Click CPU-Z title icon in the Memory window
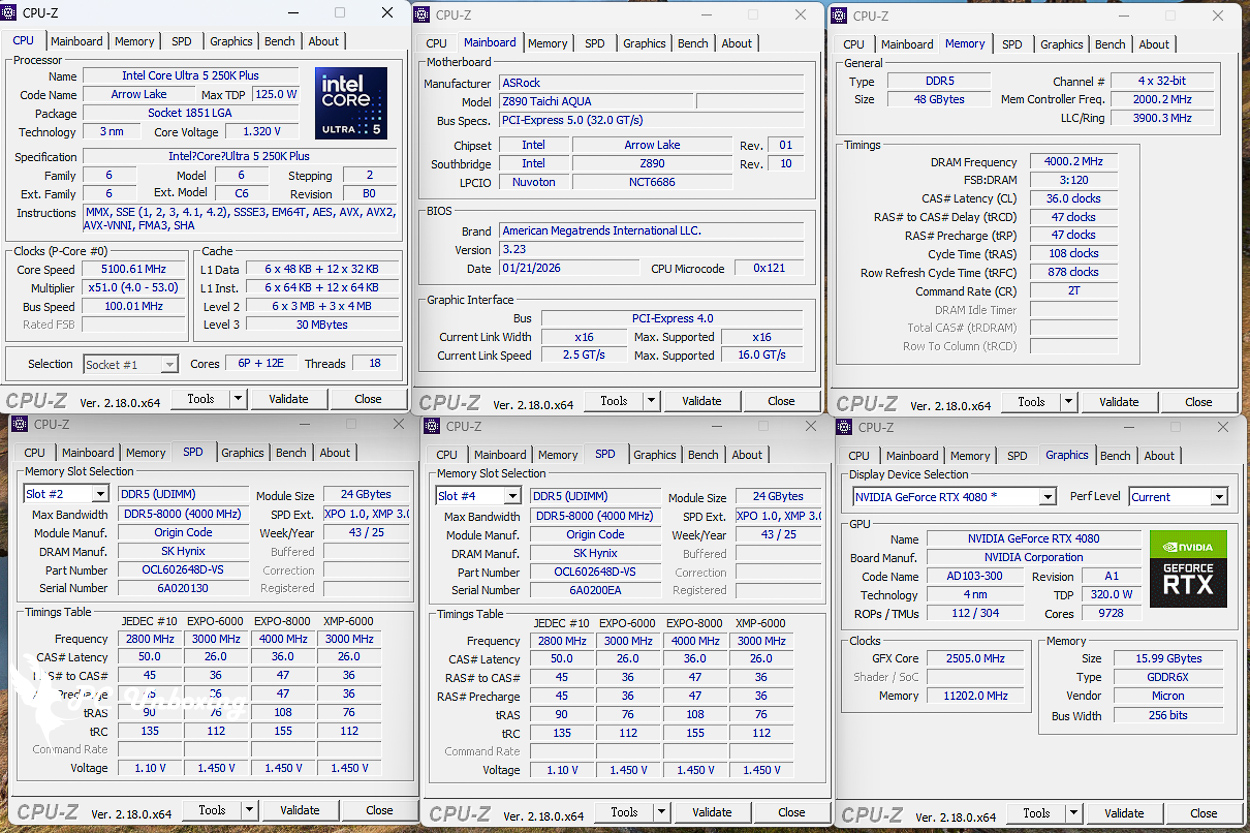Screen dimensions: 1250x833 pyautogui.click(x=838, y=16)
